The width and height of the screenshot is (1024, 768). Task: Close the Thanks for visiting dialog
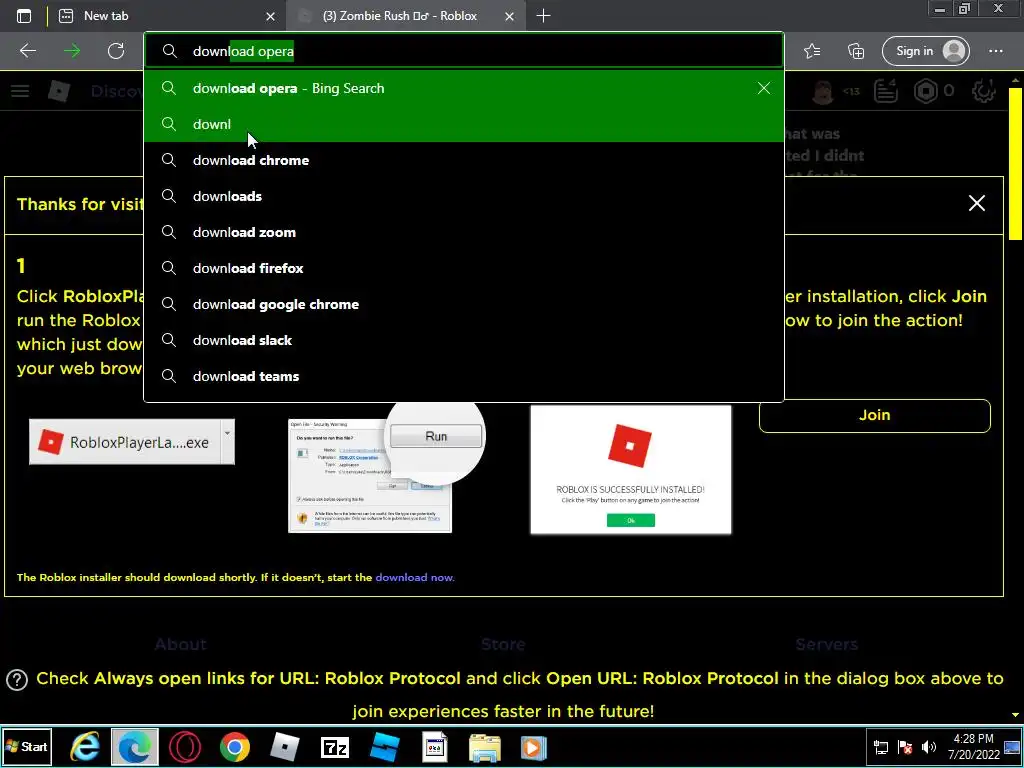coord(976,203)
